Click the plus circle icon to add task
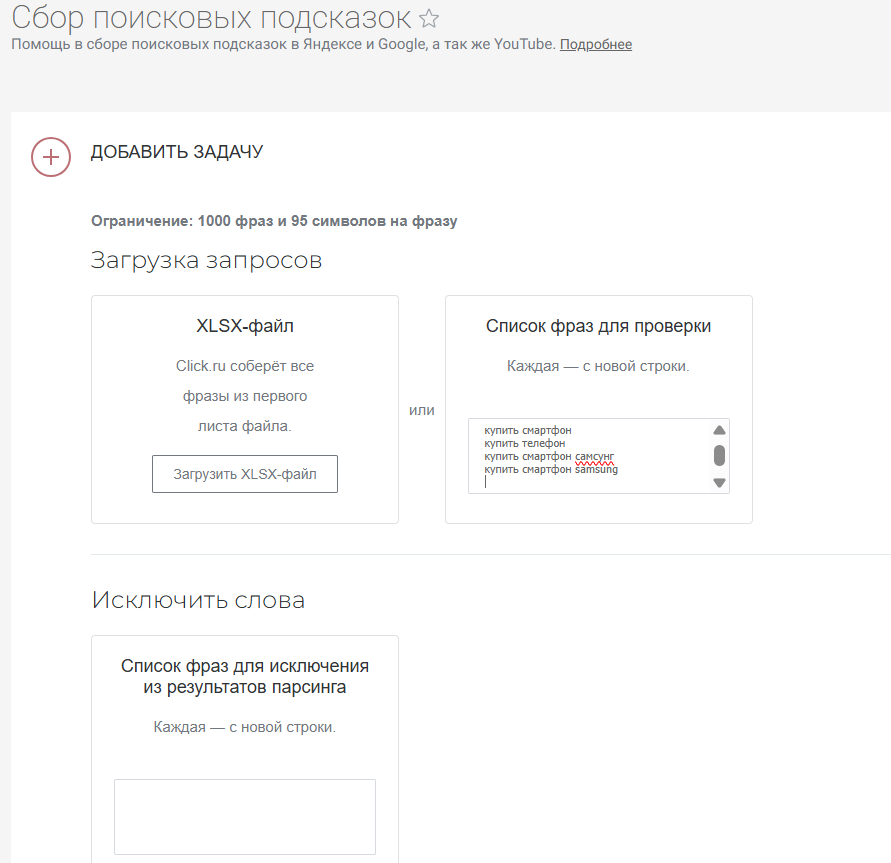Screen dimensions: 891x863 coord(51,157)
